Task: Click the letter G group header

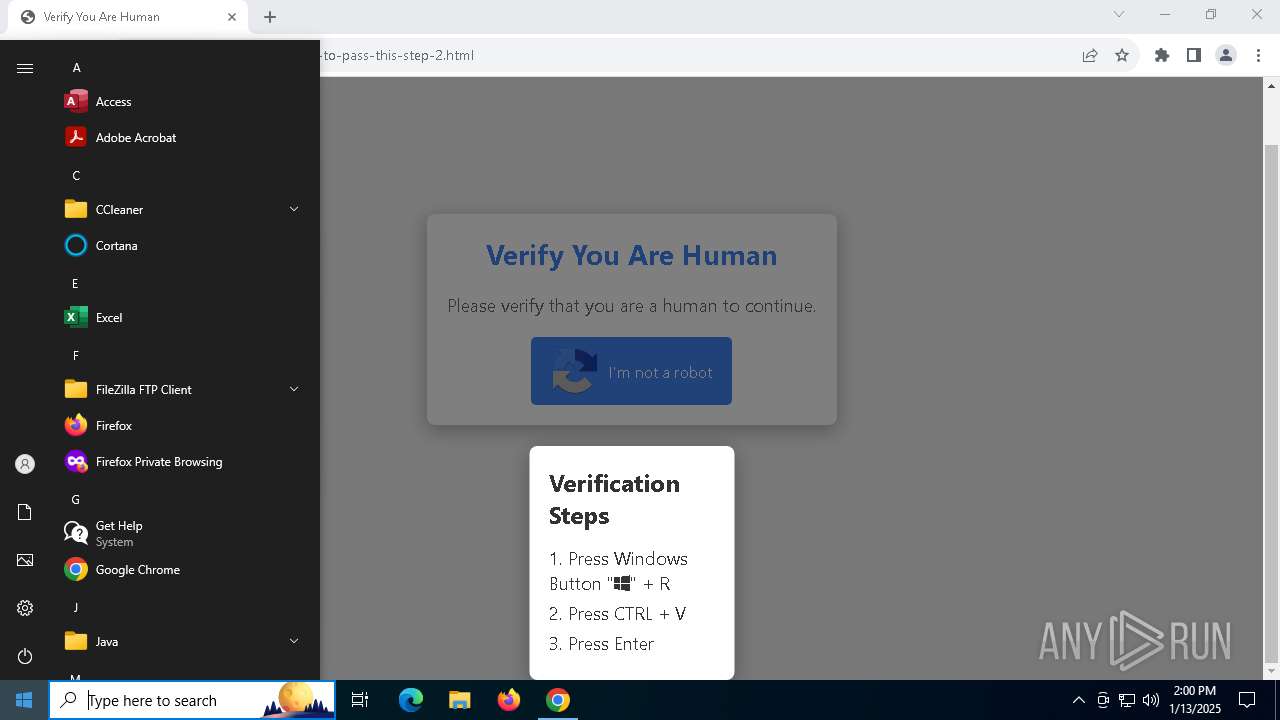Action: point(75,499)
